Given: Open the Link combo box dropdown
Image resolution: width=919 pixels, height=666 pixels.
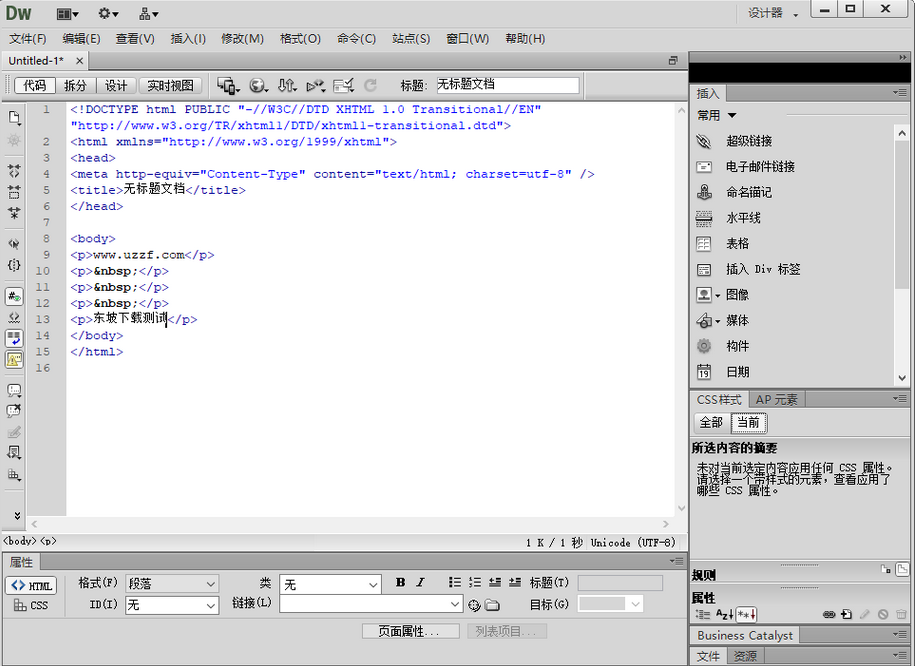Looking at the screenshot, I should (455, 604).
